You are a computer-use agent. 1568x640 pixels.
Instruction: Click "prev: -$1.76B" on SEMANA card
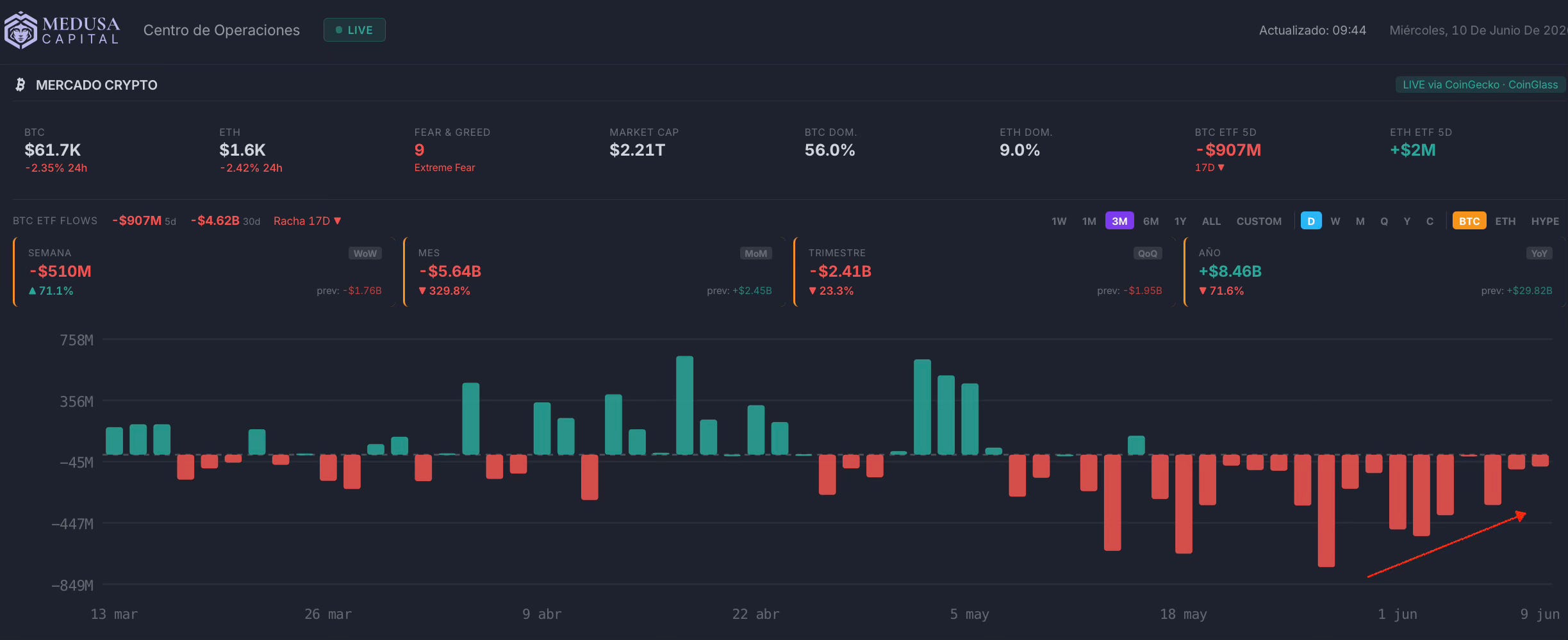click(x=349, y=291)
